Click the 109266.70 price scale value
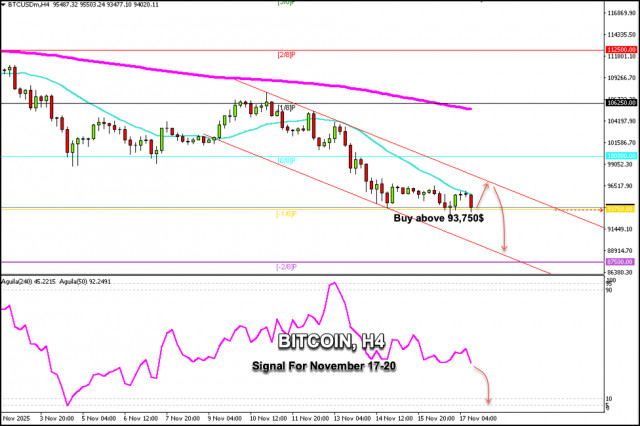The height and width of the screenshot is (426, 640). [x=622, y=78]
